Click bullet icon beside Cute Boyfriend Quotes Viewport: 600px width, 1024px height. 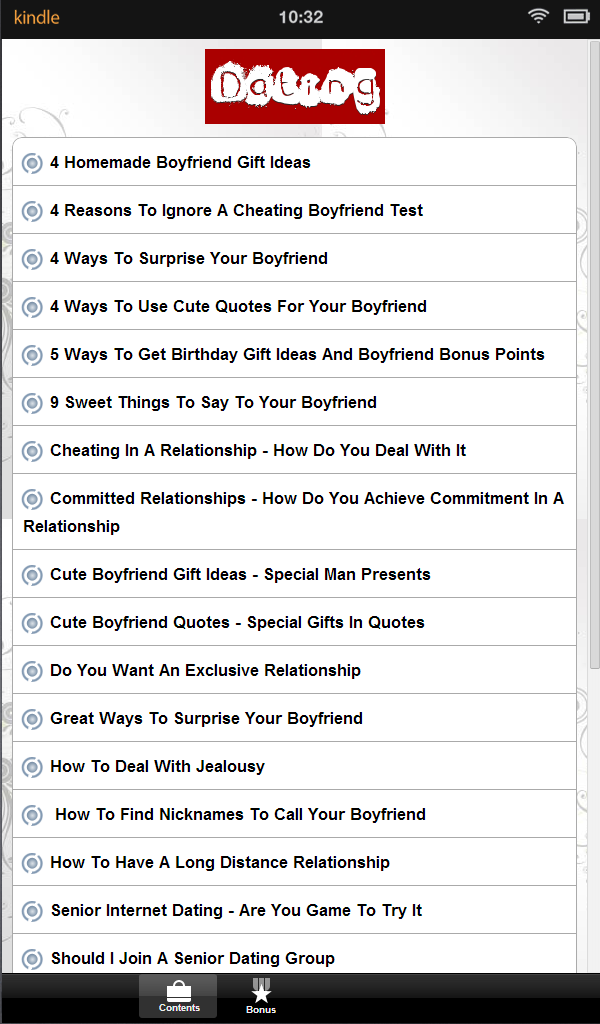(32, 623)
